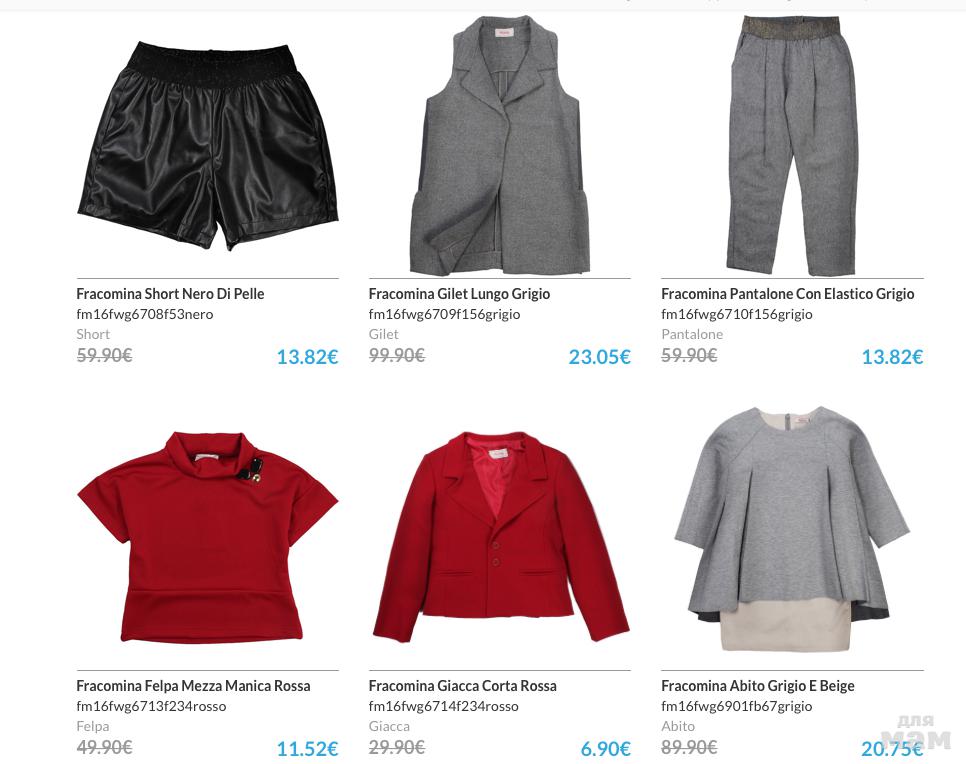Select the Abito category label

click(x=678, y=726)
